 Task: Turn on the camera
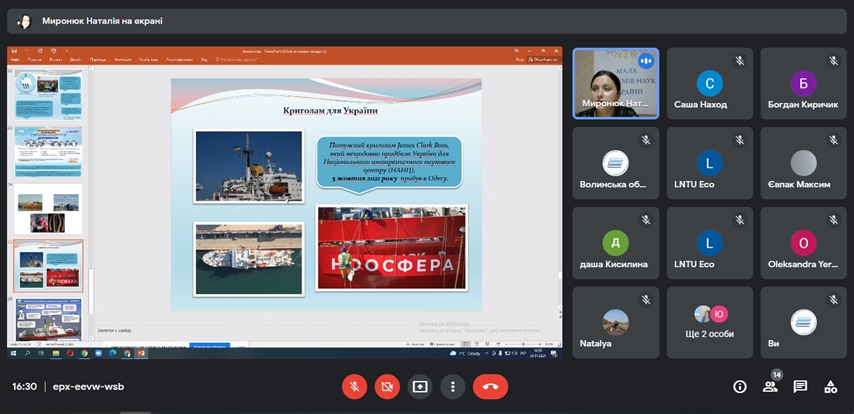[x=387, y=386]
